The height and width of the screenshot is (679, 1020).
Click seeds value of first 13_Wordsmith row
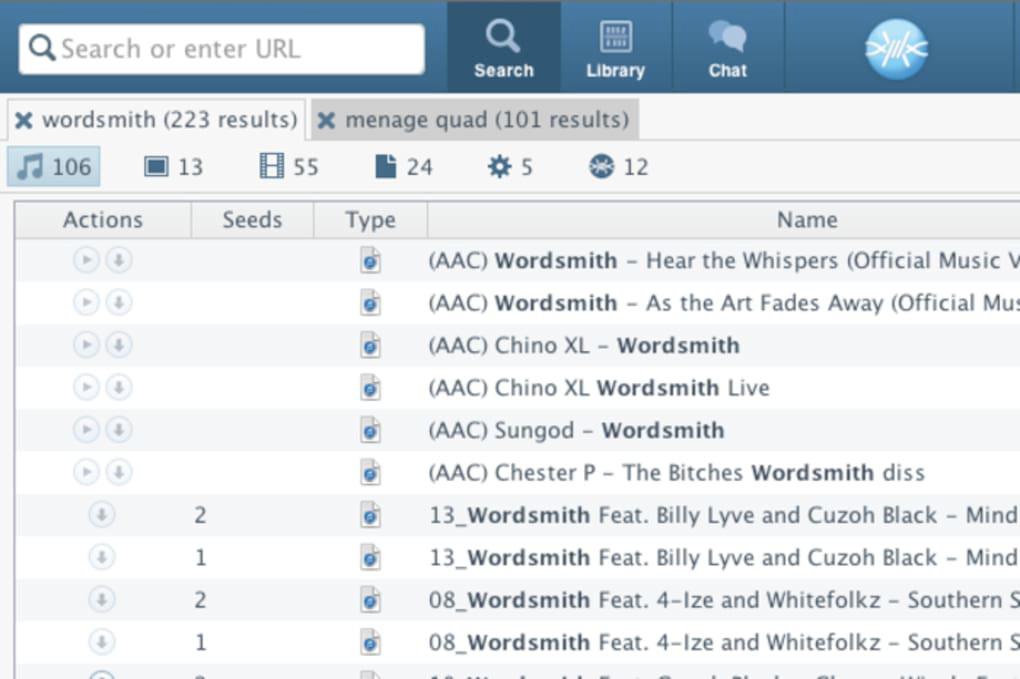[200, 515]
